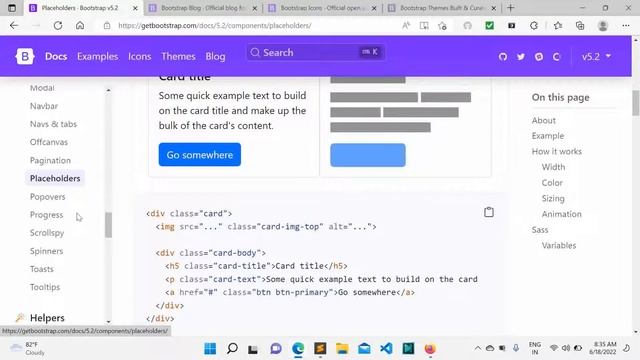
Task: Open Blog in the navbar
Action: click(x=215, y=56)
